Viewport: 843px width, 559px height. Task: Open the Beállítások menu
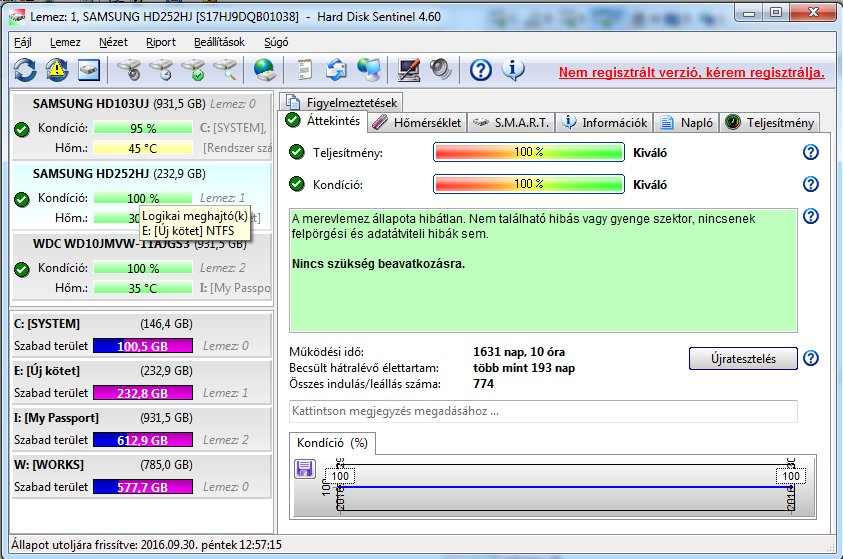[x=219, y=42]
